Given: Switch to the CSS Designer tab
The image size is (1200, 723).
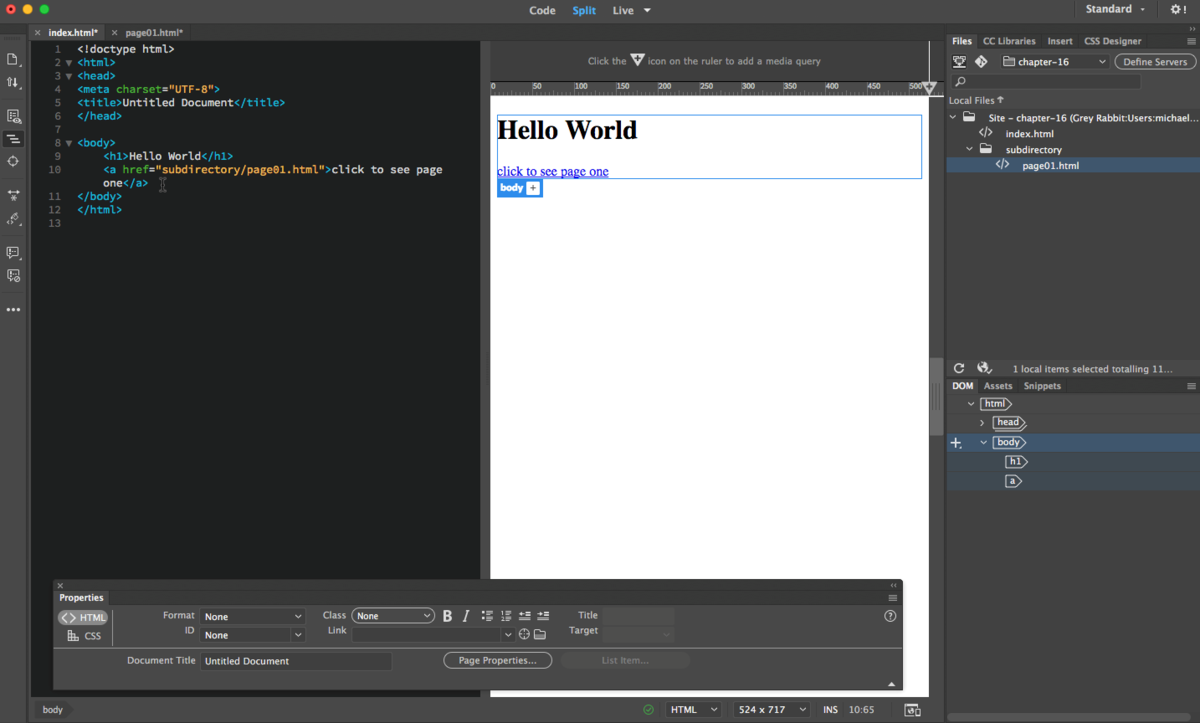Looking at the screenshot, I should coord(1112,41).
